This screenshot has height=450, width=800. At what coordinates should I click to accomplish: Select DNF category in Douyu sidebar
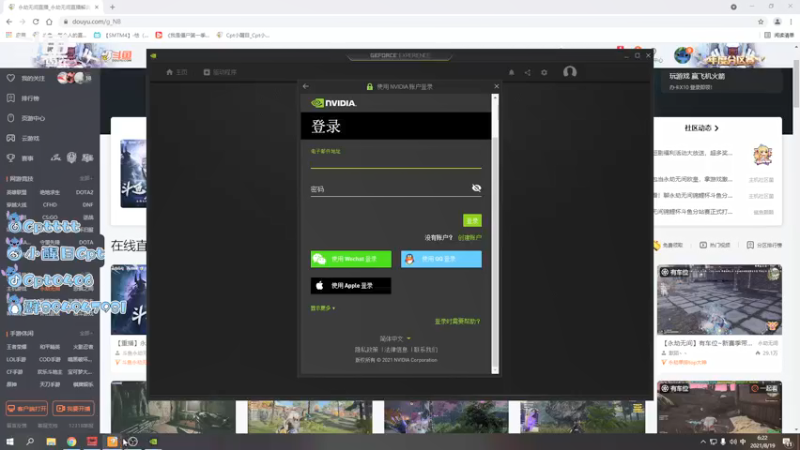[88, 205]
